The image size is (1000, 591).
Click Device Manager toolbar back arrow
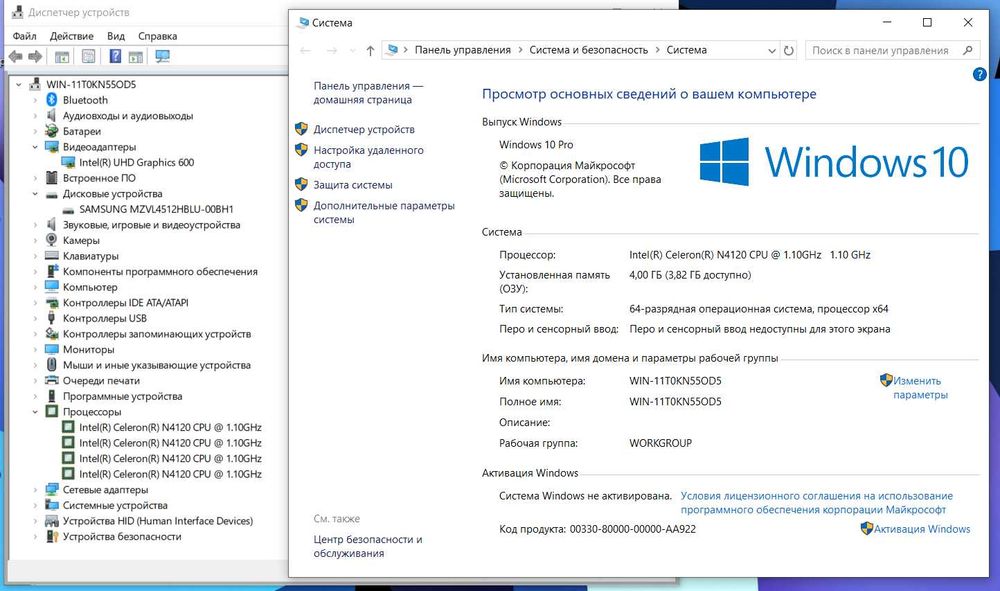click(x=16, y=57)
